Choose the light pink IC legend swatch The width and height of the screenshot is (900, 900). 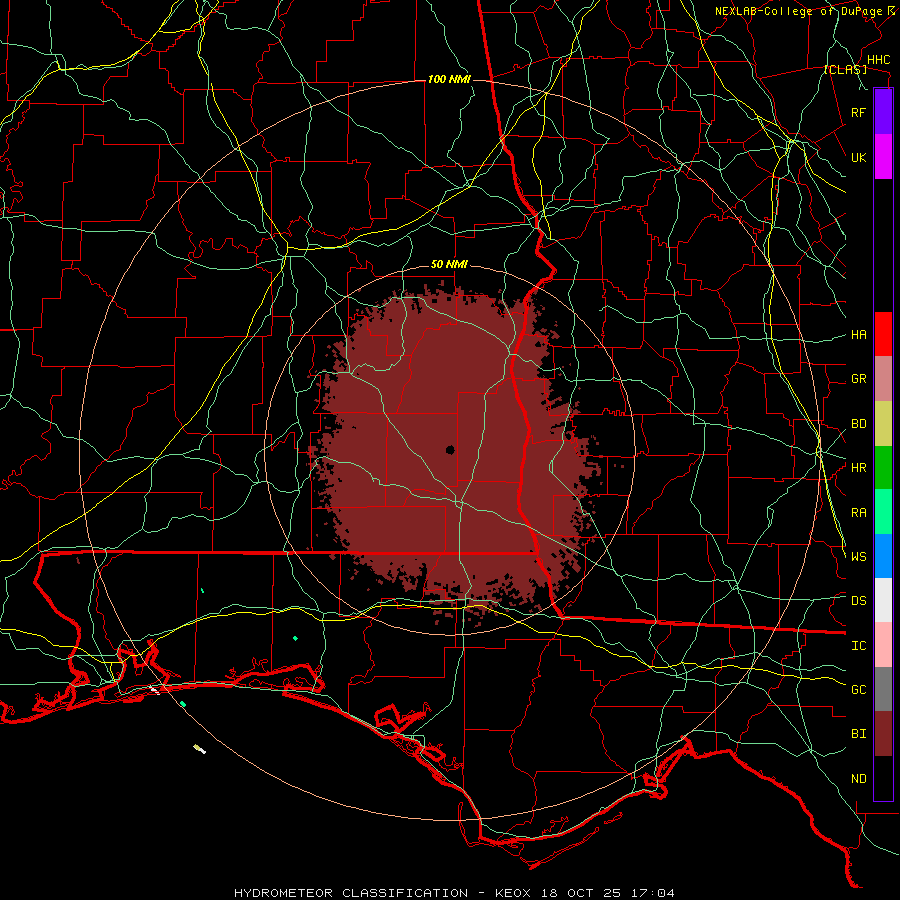click(x=883, y=645)
